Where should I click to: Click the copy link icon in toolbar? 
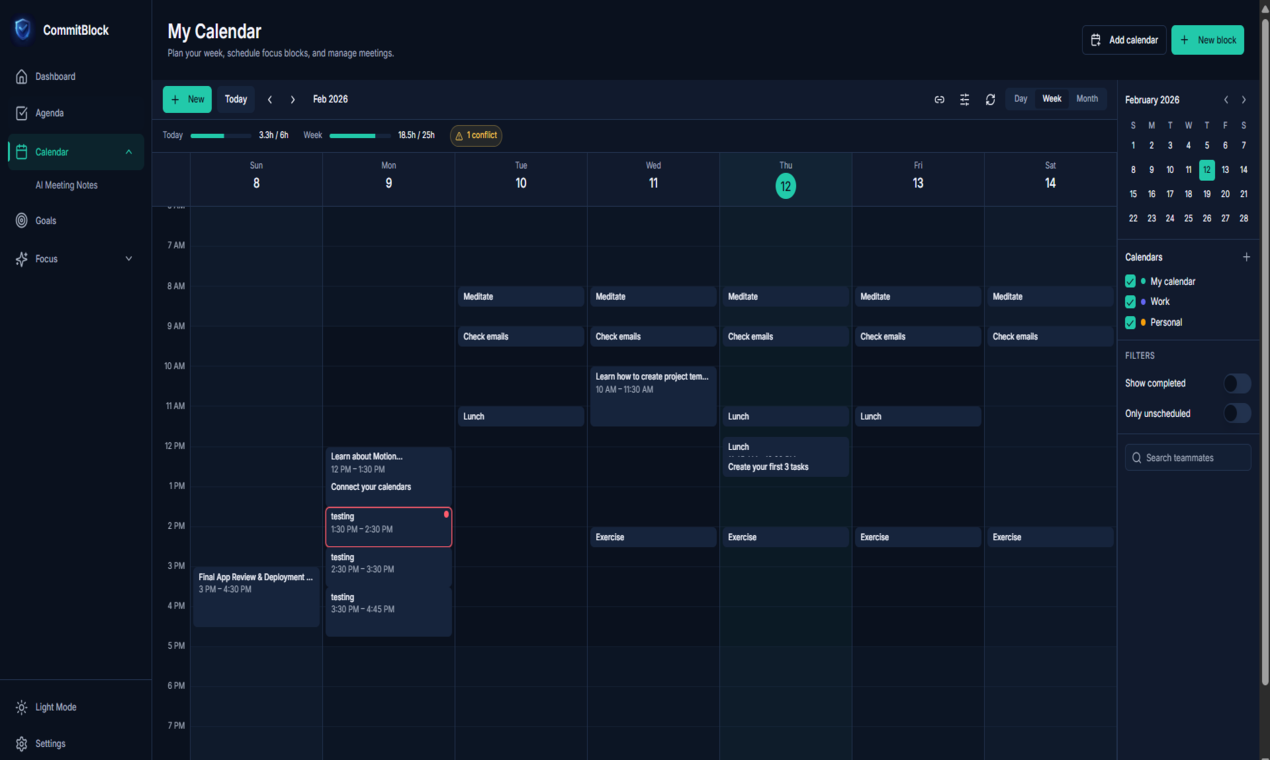(x=939, y=99)
